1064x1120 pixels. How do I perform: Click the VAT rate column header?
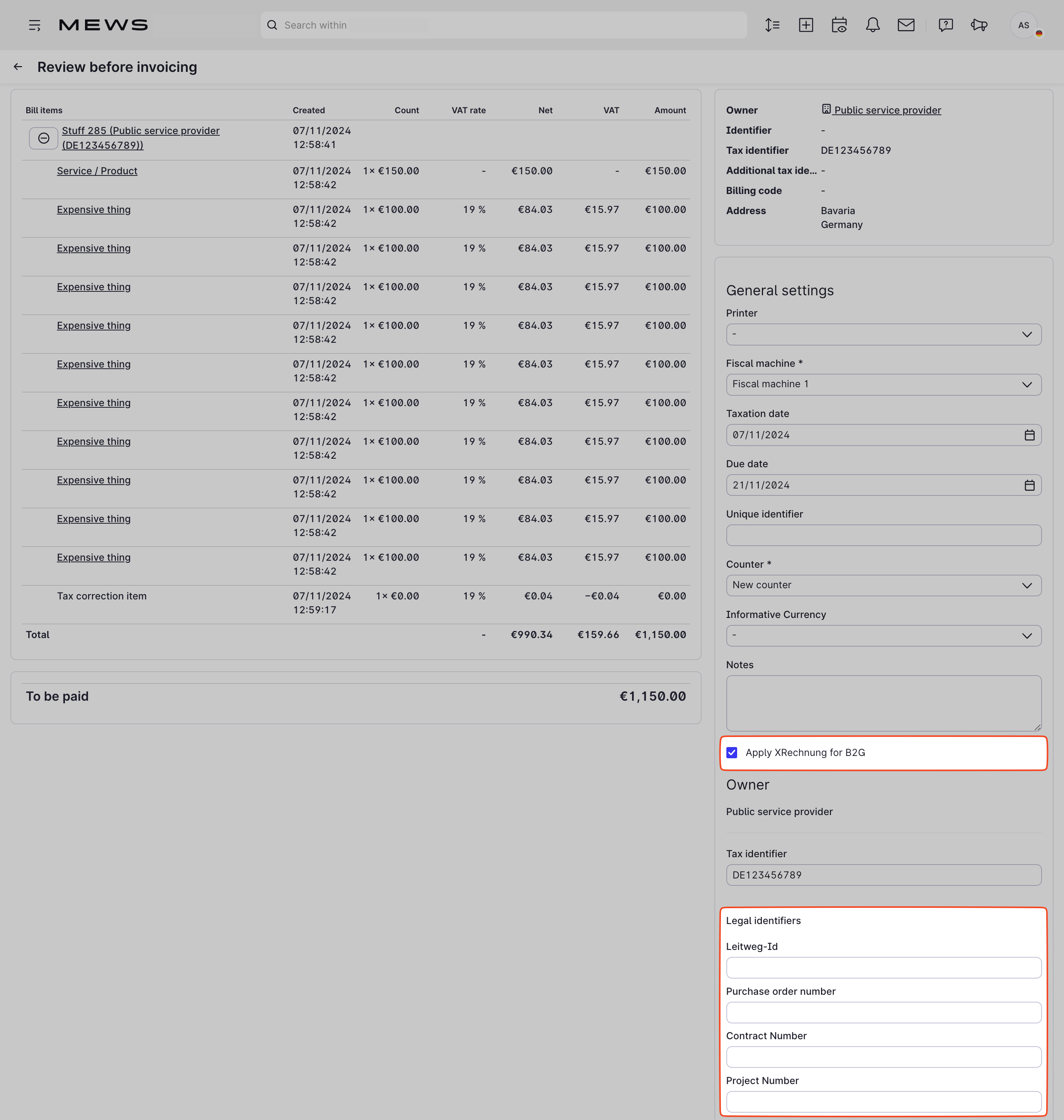[469, 110]
